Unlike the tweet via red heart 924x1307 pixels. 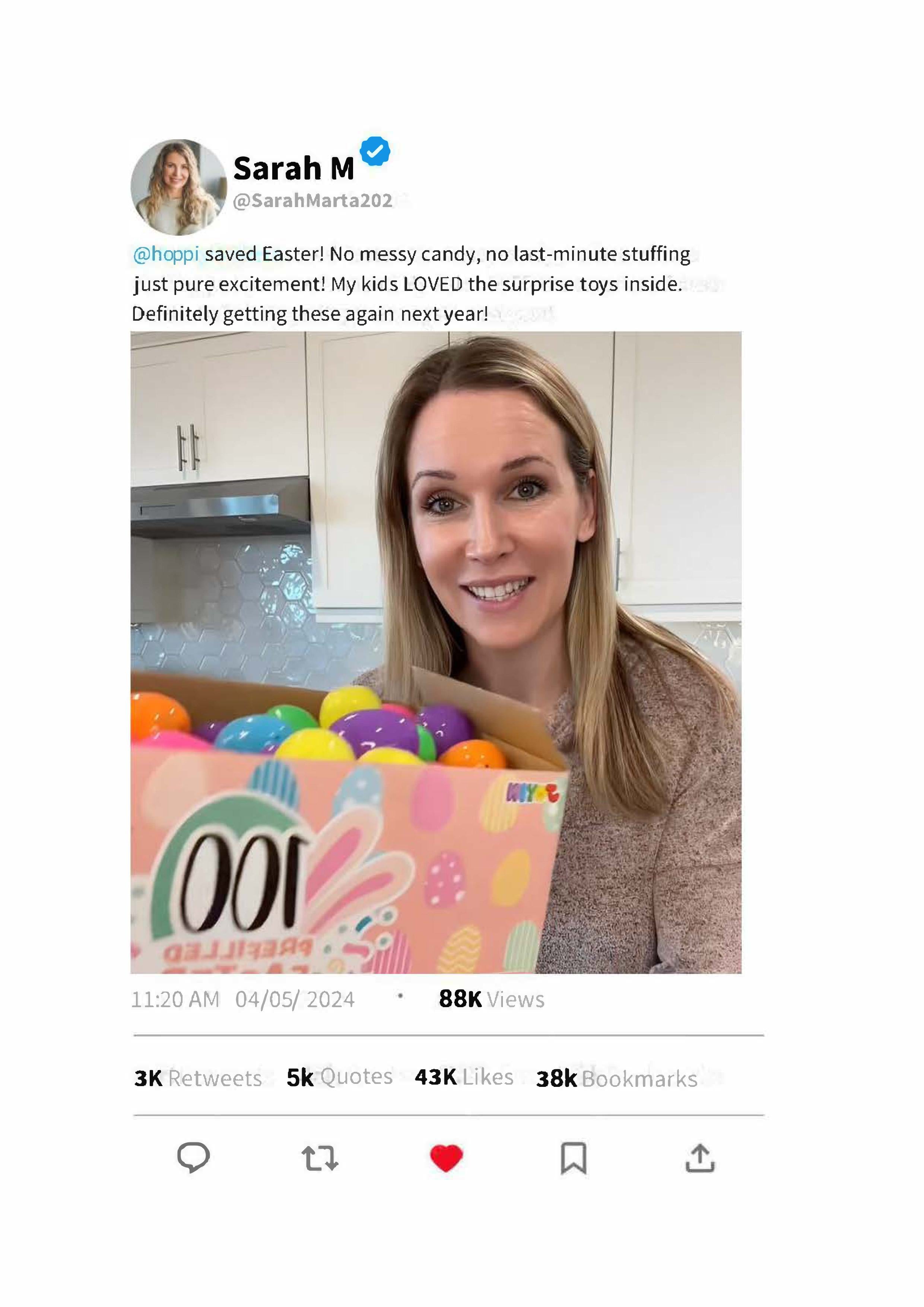pyautogui.click(x=446, y=1158)
